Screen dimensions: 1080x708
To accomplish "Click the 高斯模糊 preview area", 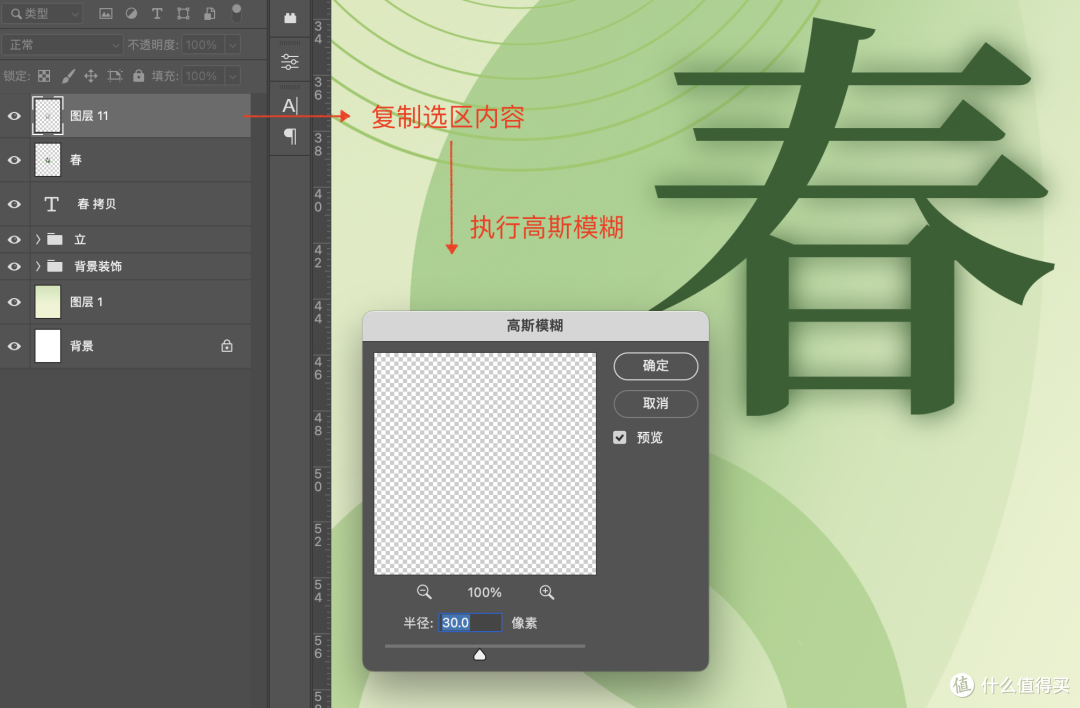I will coord(485,464).
